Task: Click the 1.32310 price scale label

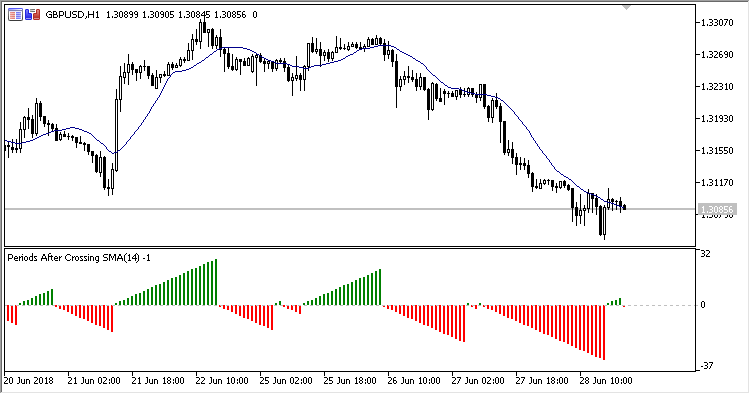Action: tap(717, 87)
